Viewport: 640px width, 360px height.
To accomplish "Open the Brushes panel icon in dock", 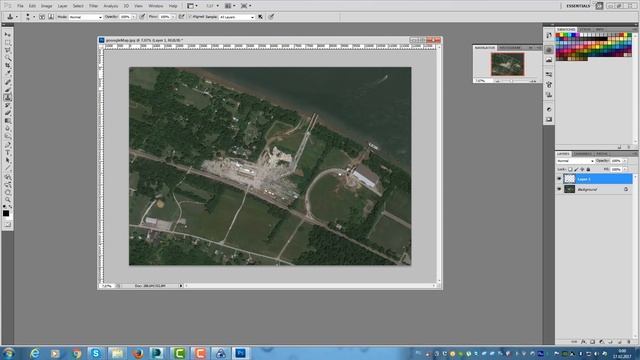I will click(x=549, y=84).
